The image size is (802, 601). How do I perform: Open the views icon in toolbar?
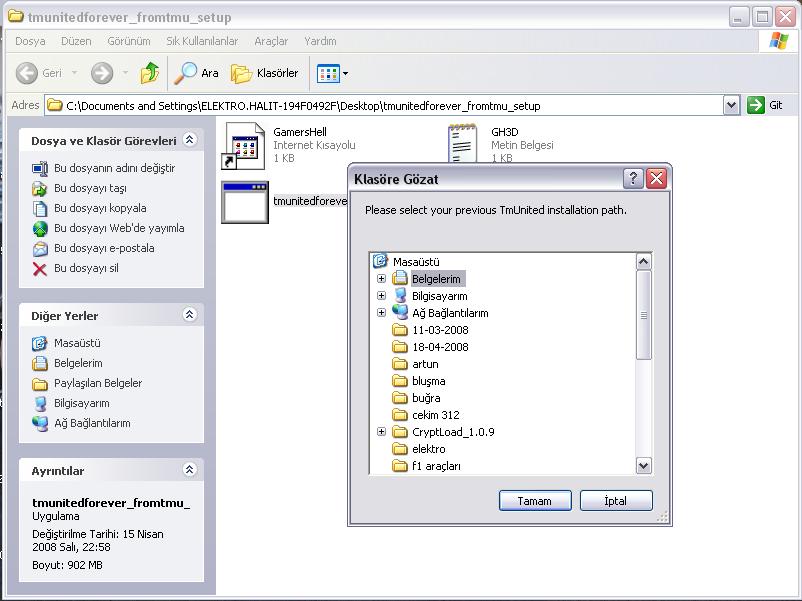pyautogui.click(x=328, y=74)
